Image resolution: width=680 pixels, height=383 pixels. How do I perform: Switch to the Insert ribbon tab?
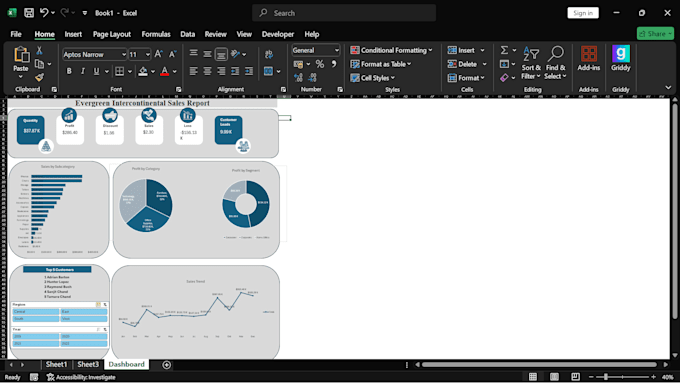[73, 34]
